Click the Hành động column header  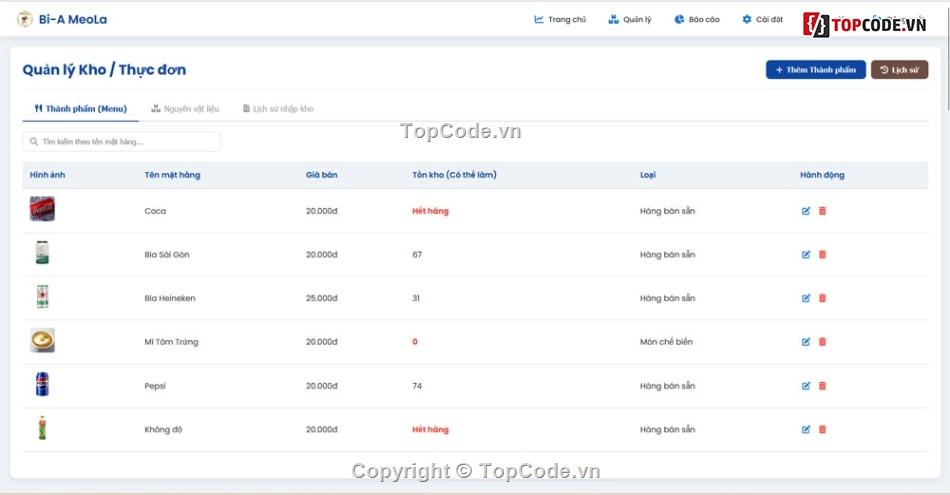822,175
